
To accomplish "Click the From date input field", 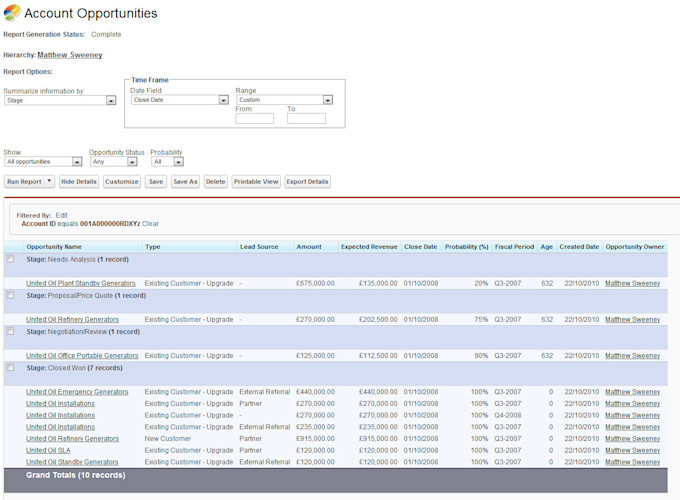I will (x=255, y=118).
